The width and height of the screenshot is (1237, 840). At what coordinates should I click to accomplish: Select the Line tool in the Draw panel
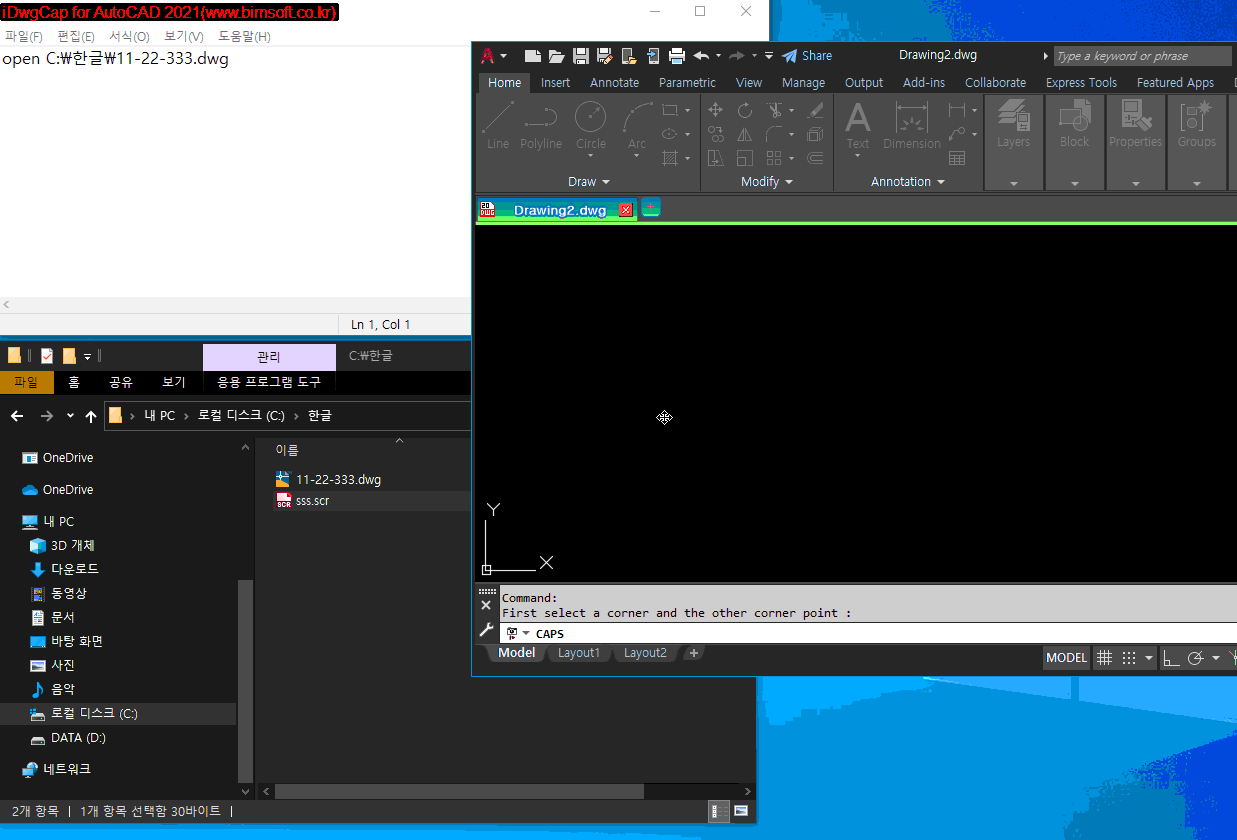tap(498, 126)
